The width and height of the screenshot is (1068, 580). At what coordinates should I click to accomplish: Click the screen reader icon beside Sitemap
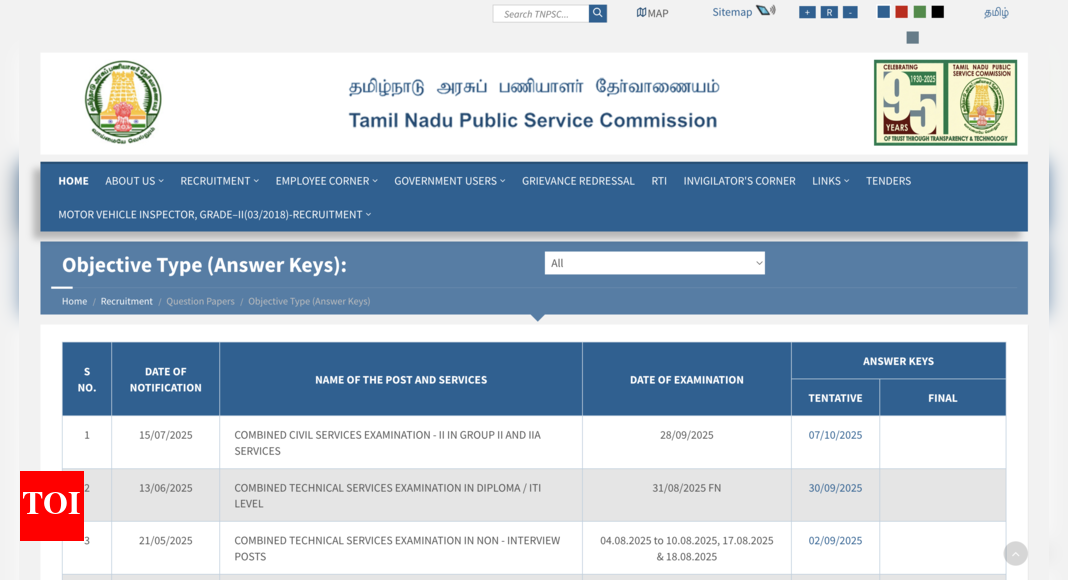click(x=765, y=11)
